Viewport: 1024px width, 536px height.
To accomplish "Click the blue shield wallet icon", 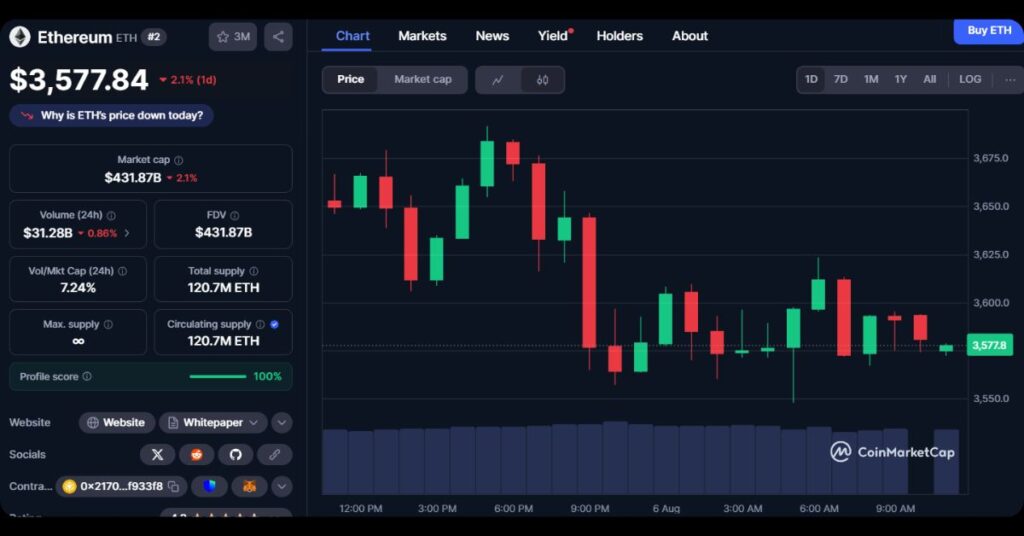I will (209, 486).
